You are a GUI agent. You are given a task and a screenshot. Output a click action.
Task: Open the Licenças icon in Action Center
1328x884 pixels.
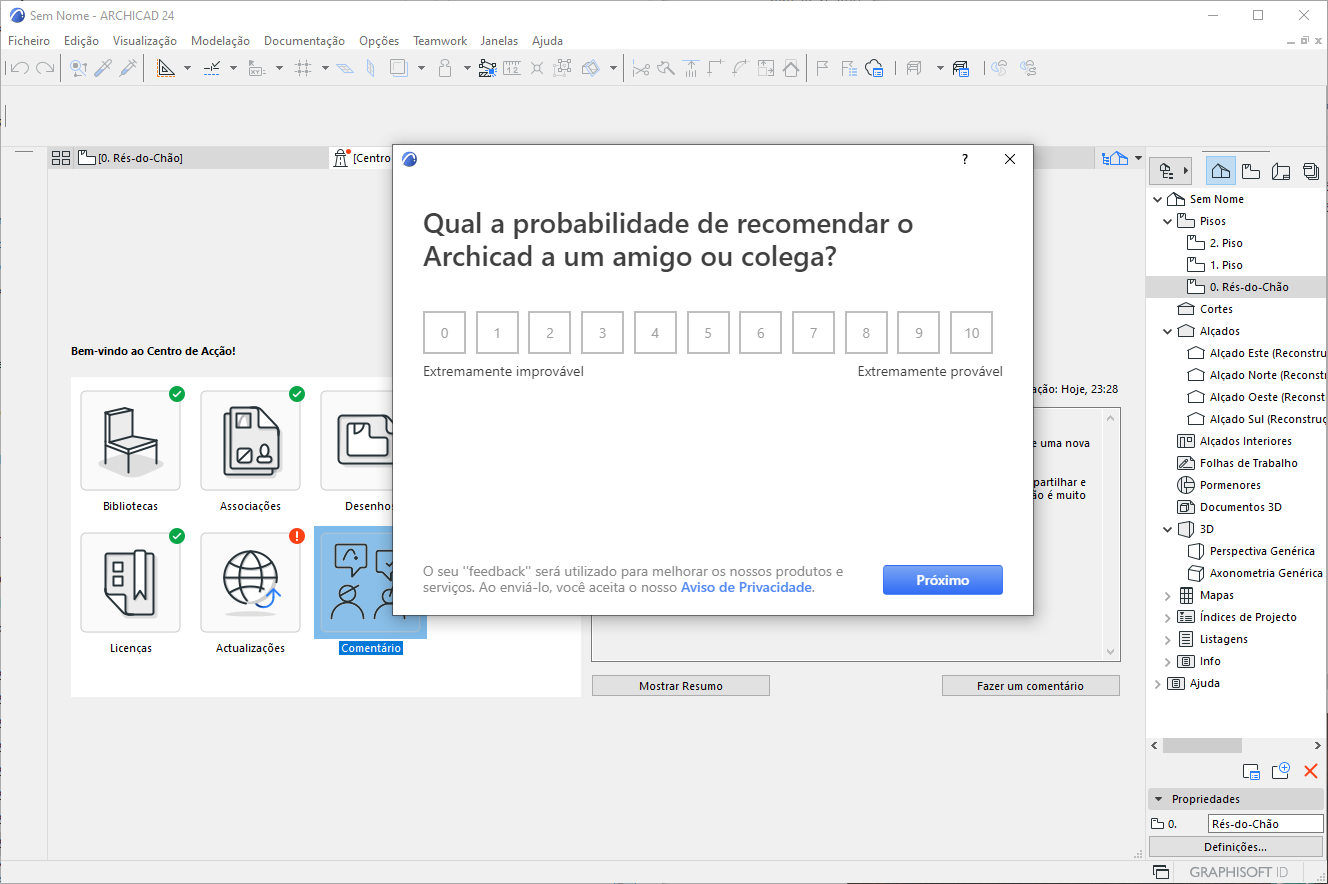[x=130, y=582]
